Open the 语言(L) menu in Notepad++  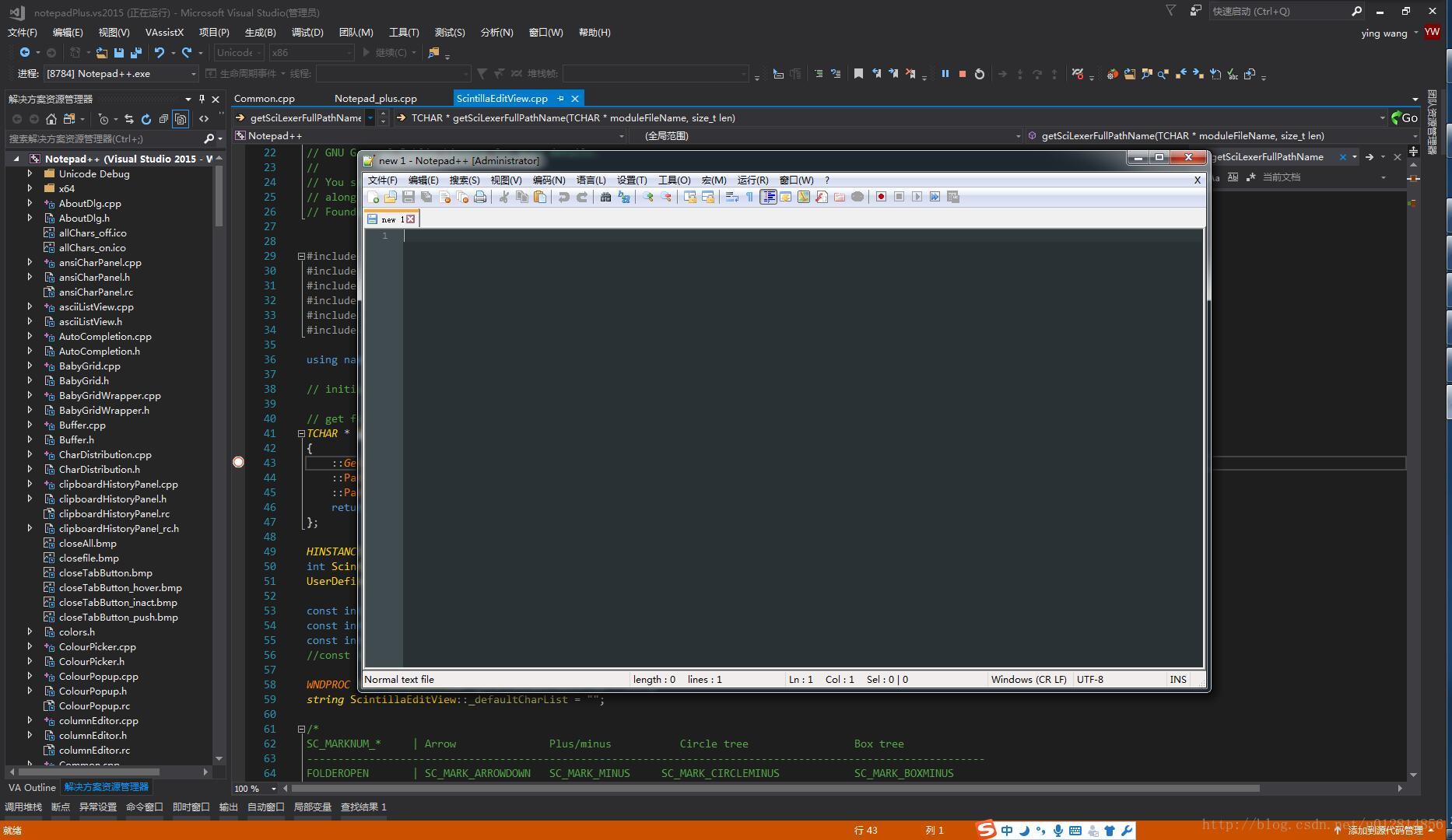pos(591,180)
